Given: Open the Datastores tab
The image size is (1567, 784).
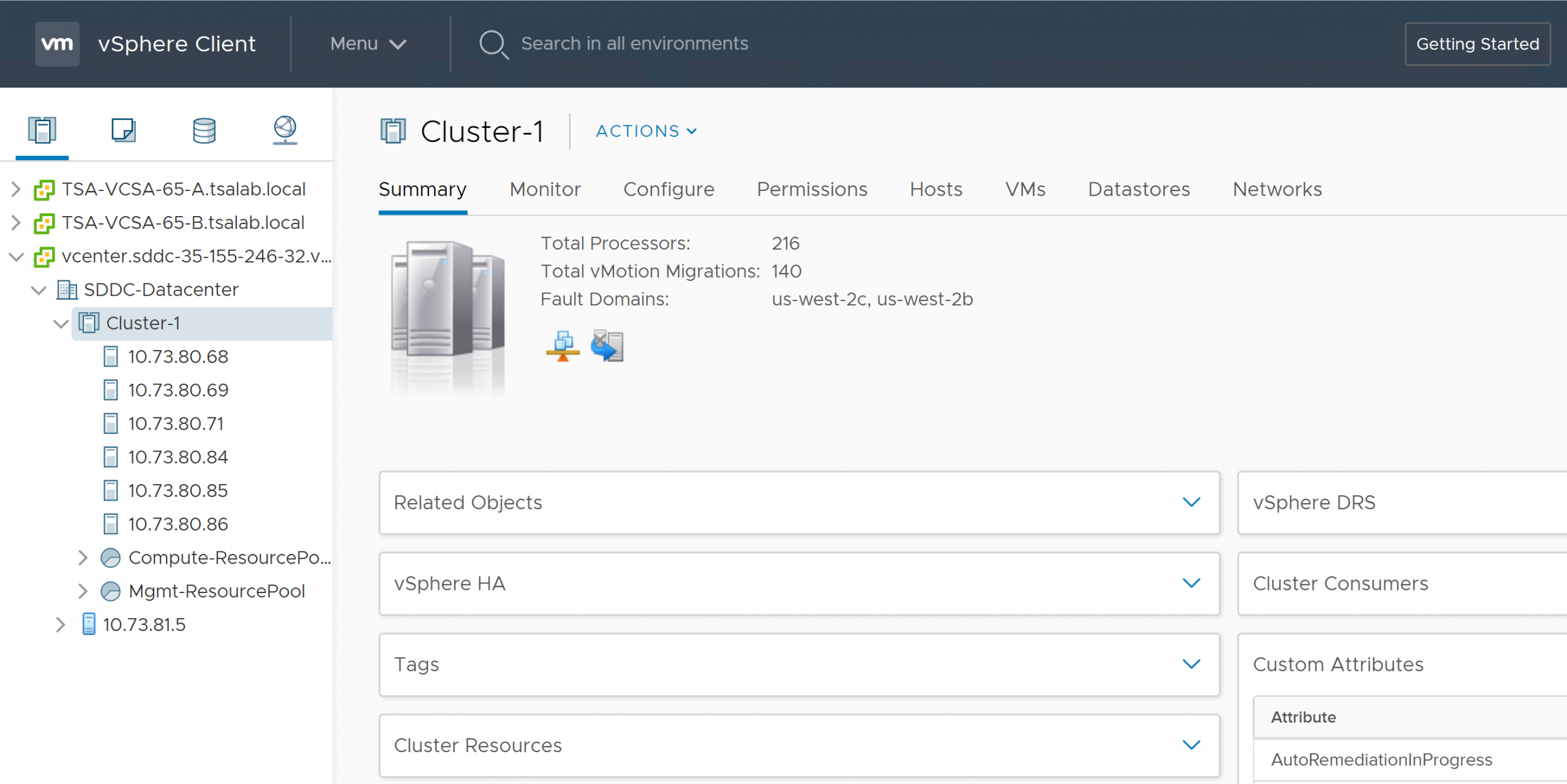Looking at the screenshot, I should pyautogui.click(x=1139, y=190).
